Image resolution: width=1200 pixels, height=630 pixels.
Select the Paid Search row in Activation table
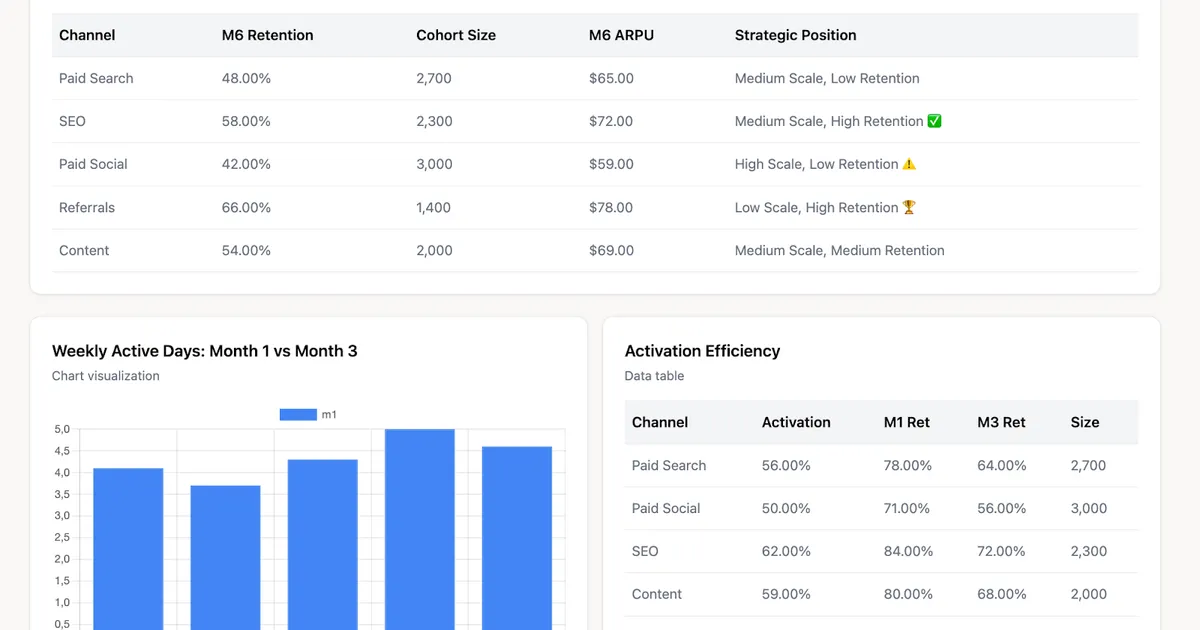[x=881, y=465]
